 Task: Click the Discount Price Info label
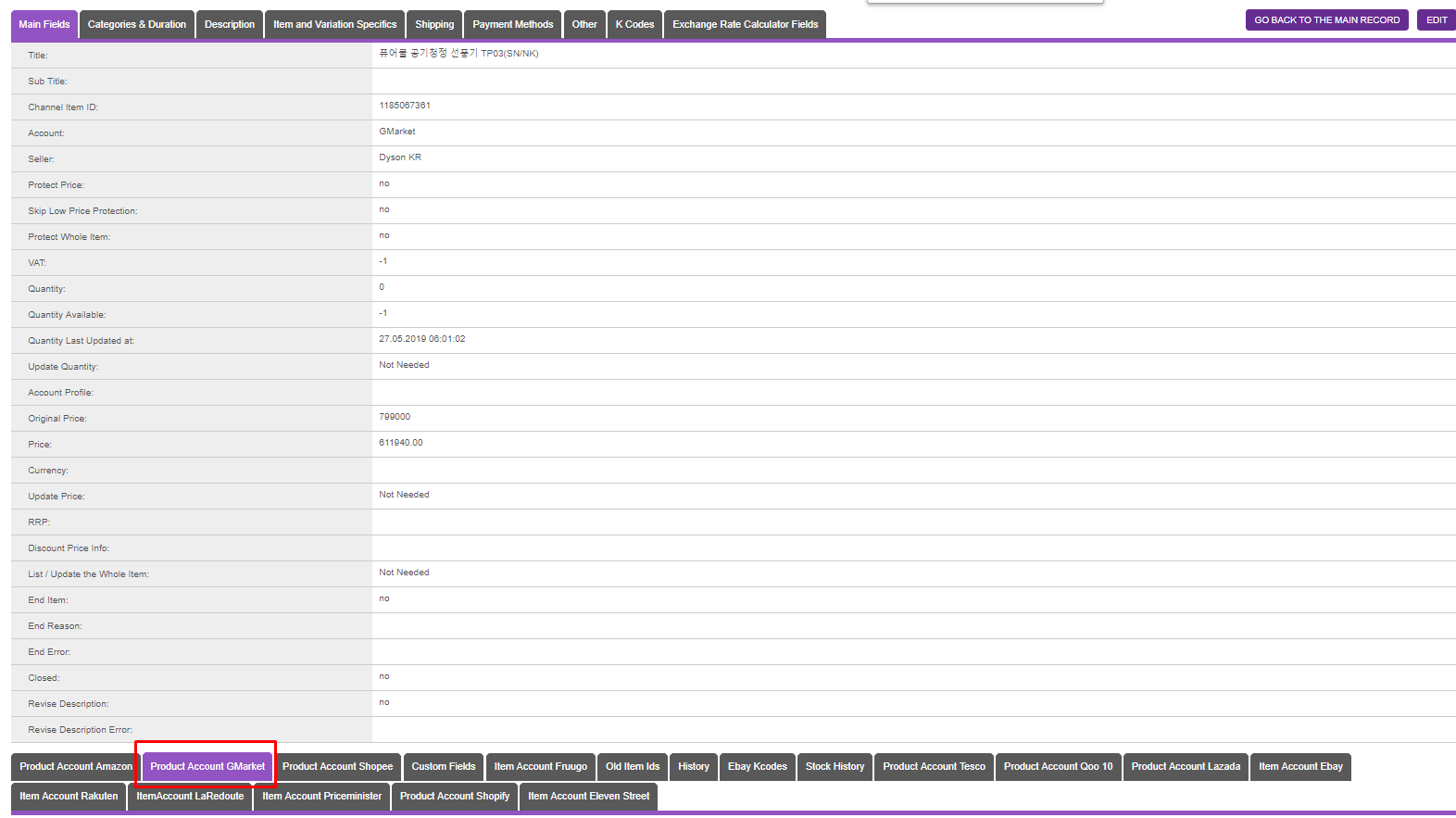tap(69, 548)
